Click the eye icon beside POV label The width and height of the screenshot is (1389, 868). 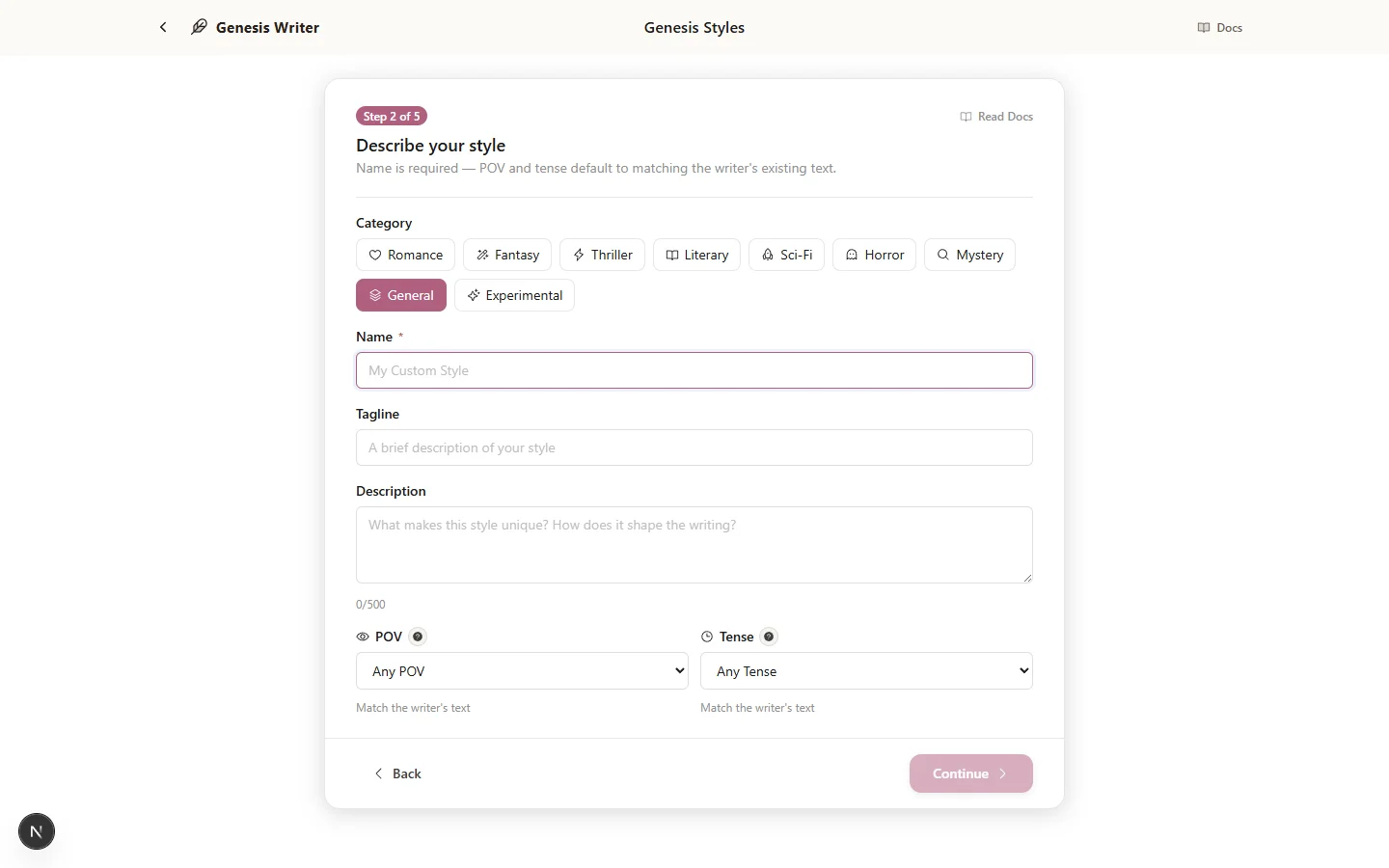pos(362,637)
